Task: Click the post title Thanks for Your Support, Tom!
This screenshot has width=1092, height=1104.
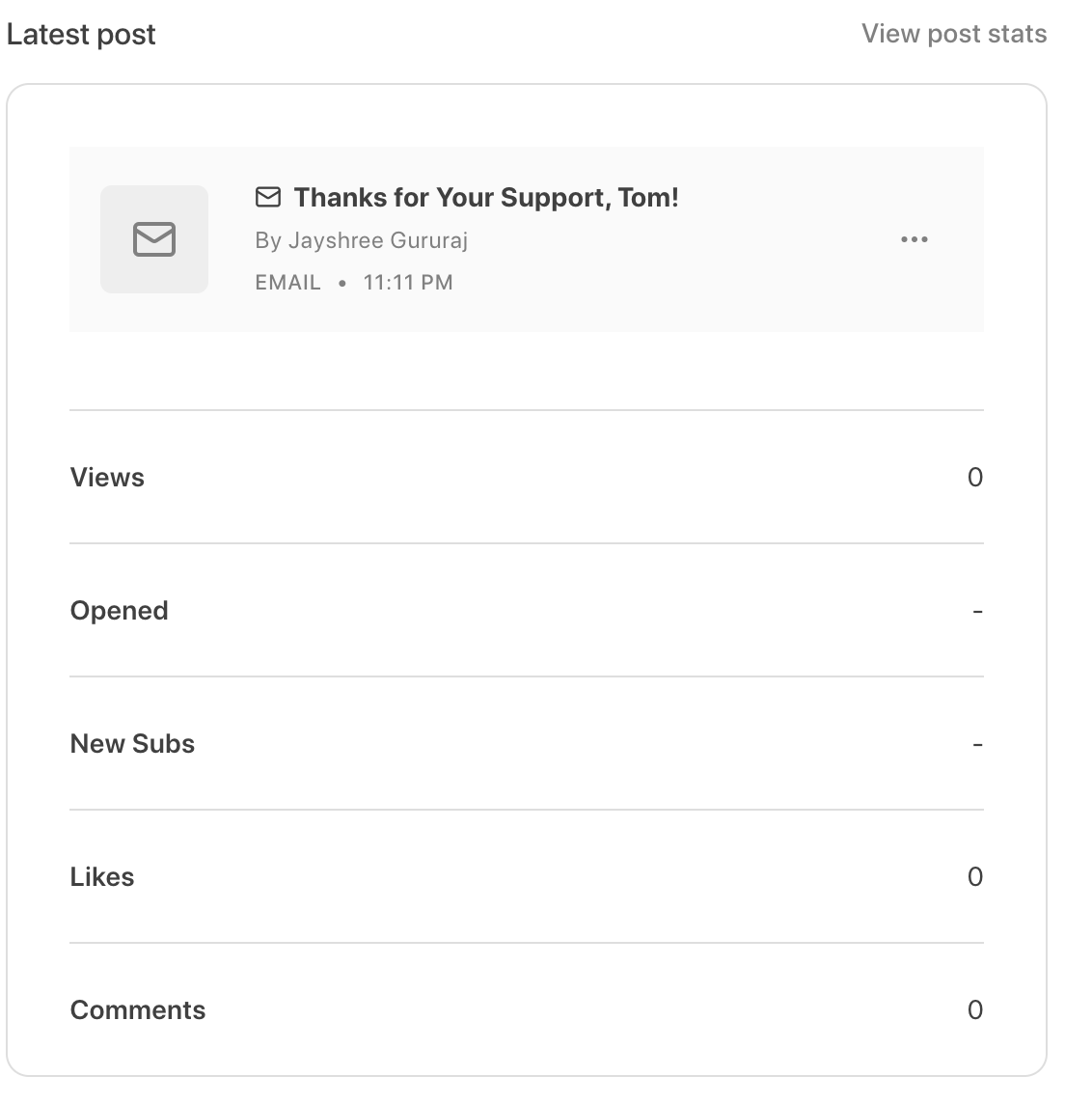Action: [486, 197]
